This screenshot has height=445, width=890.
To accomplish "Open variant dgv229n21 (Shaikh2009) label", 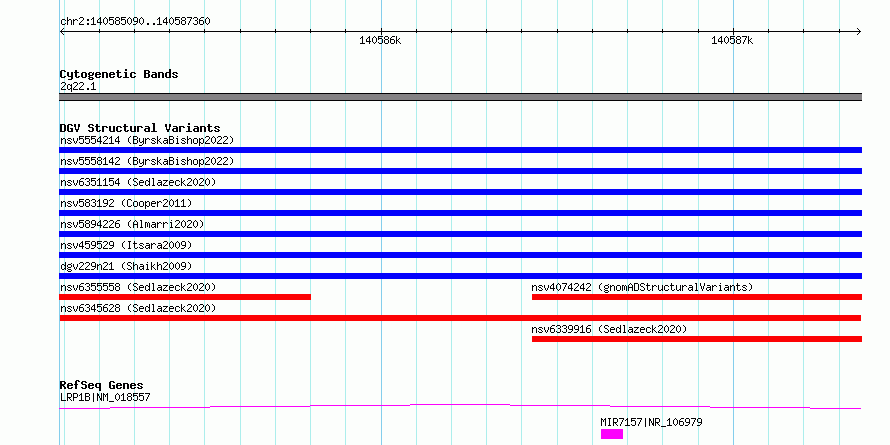I will pos(126,266).
